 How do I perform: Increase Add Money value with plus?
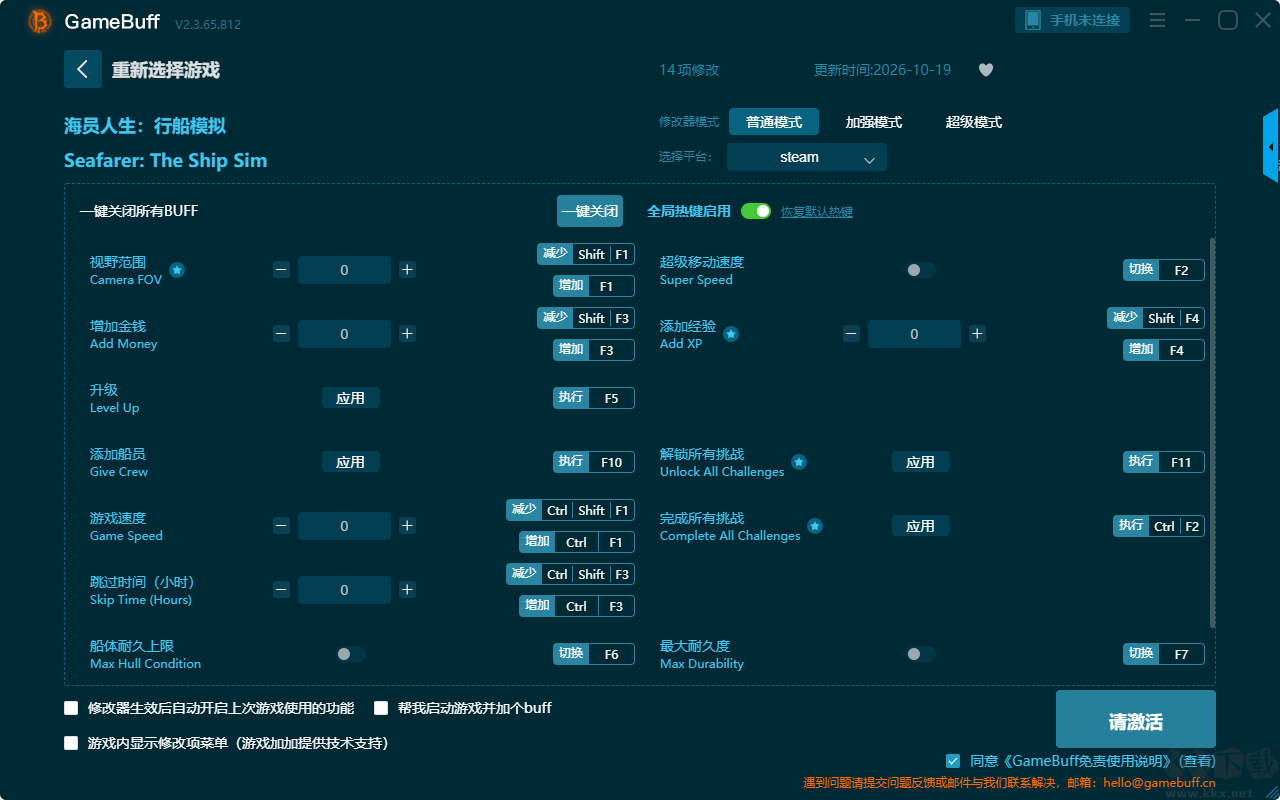407,334
